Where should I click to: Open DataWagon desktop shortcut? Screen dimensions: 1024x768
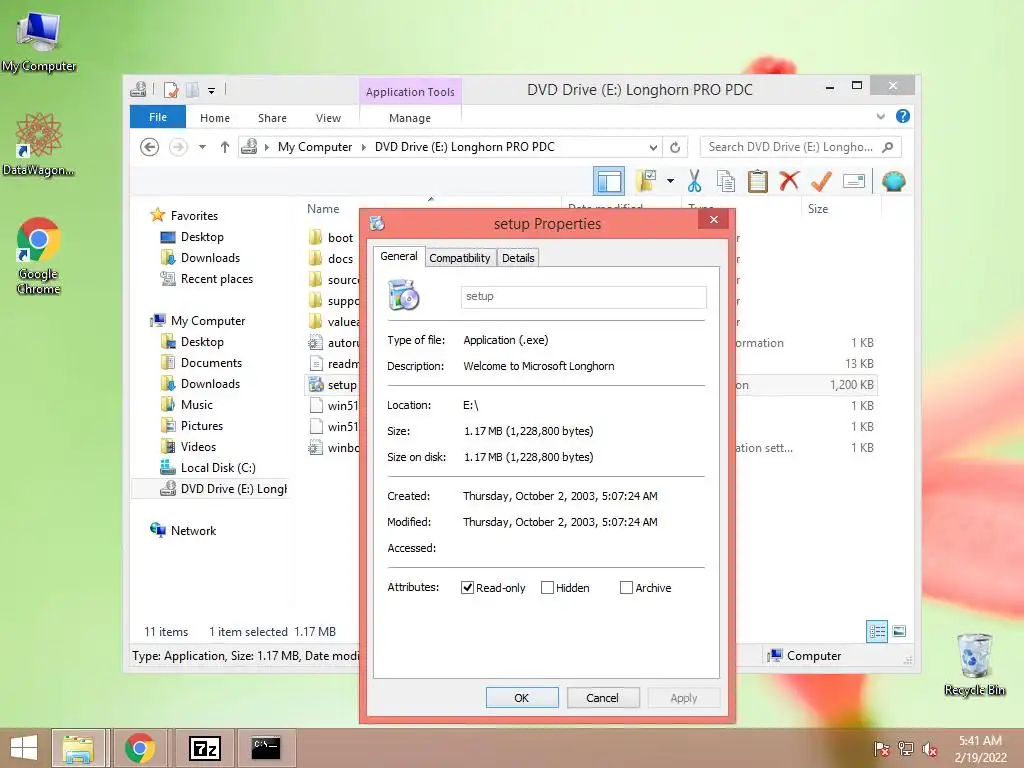point(39,144)
